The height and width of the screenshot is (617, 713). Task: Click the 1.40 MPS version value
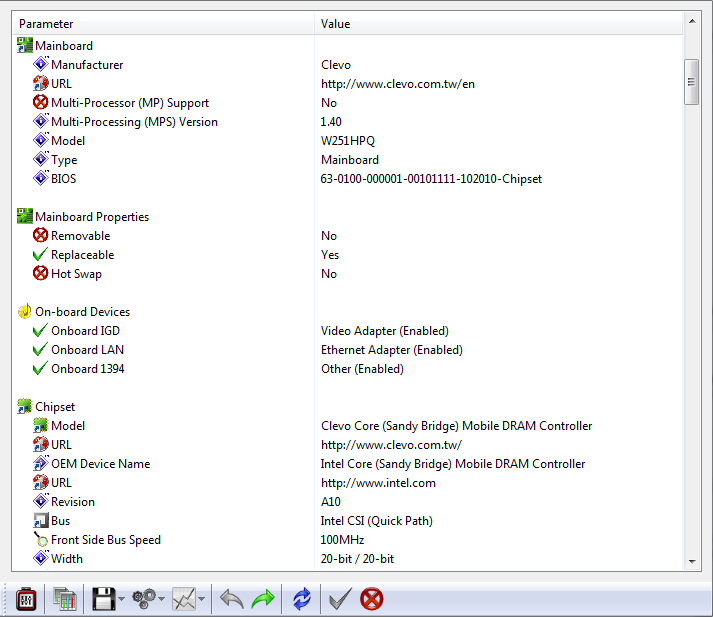(x=331, y=122)
